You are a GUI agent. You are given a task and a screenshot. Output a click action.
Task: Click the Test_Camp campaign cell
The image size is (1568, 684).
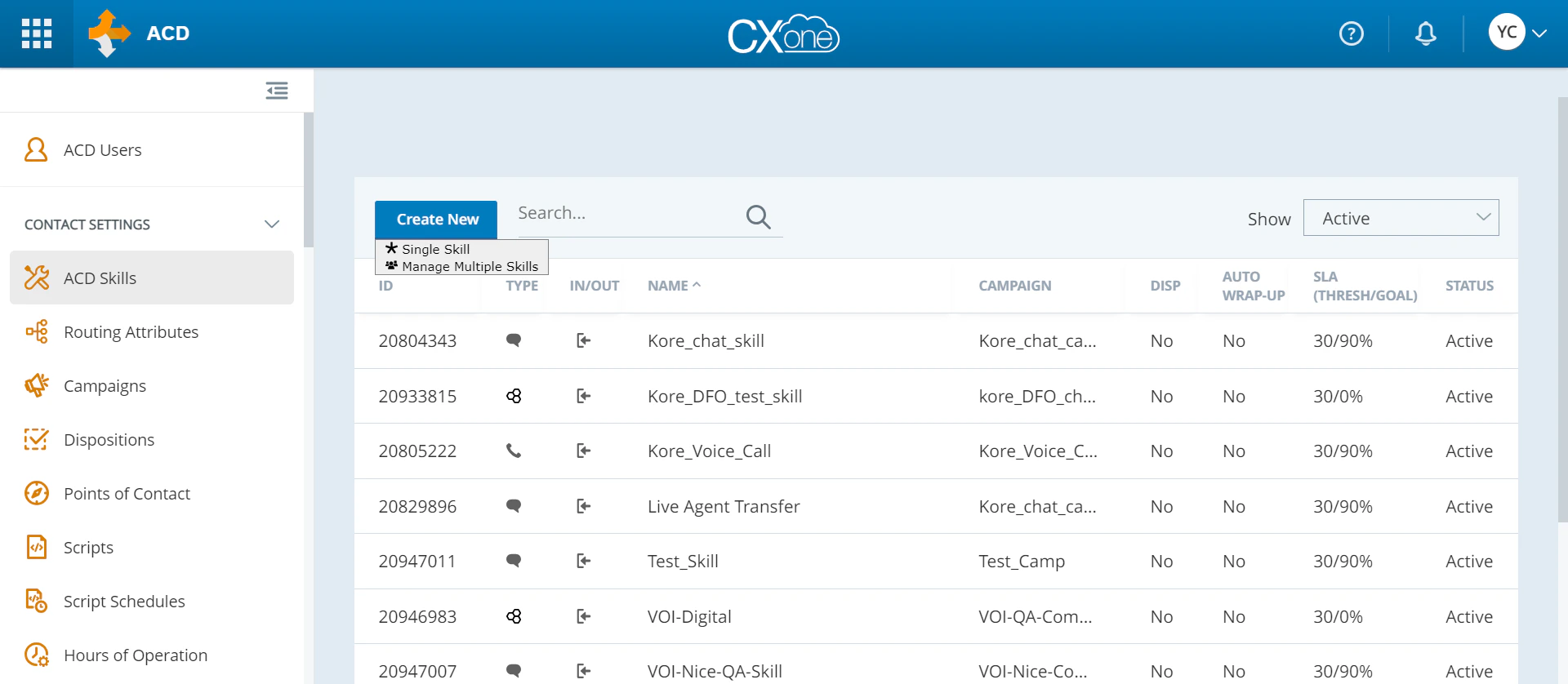coord(1022,562)
